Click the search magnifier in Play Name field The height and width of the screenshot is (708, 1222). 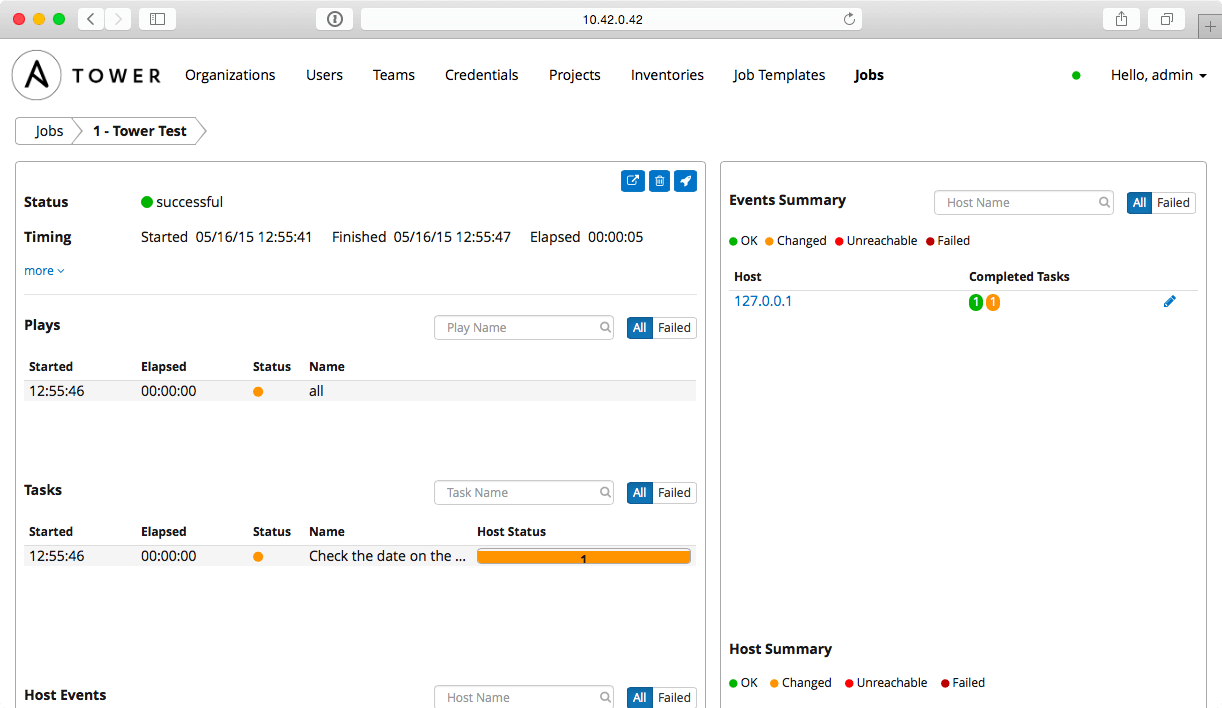coord(605,327)
